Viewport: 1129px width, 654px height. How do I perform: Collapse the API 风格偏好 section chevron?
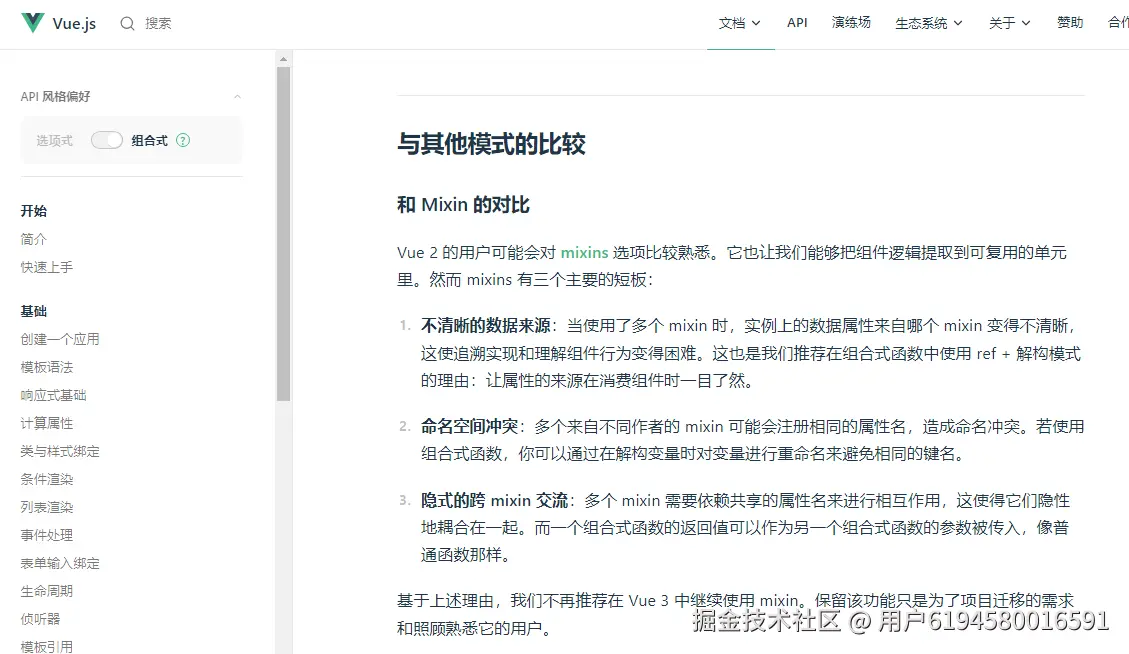coord(238,97)
